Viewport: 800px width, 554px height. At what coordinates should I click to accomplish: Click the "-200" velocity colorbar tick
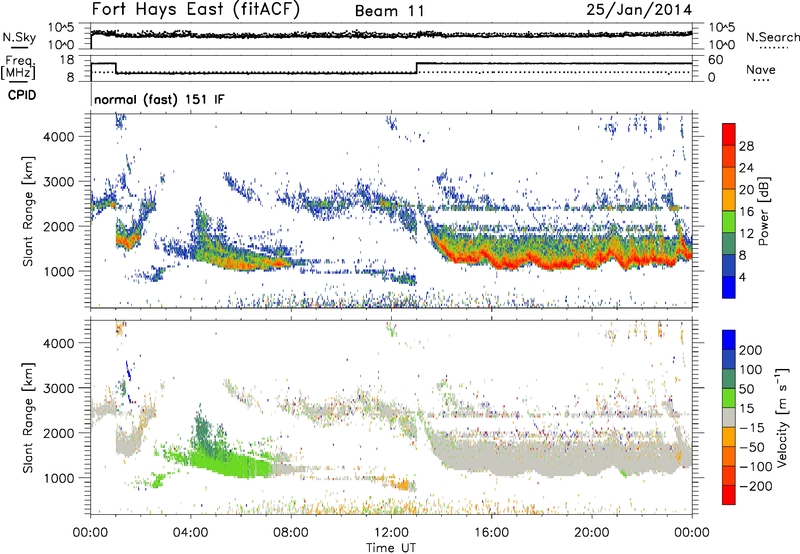click(x=756, y=486)
